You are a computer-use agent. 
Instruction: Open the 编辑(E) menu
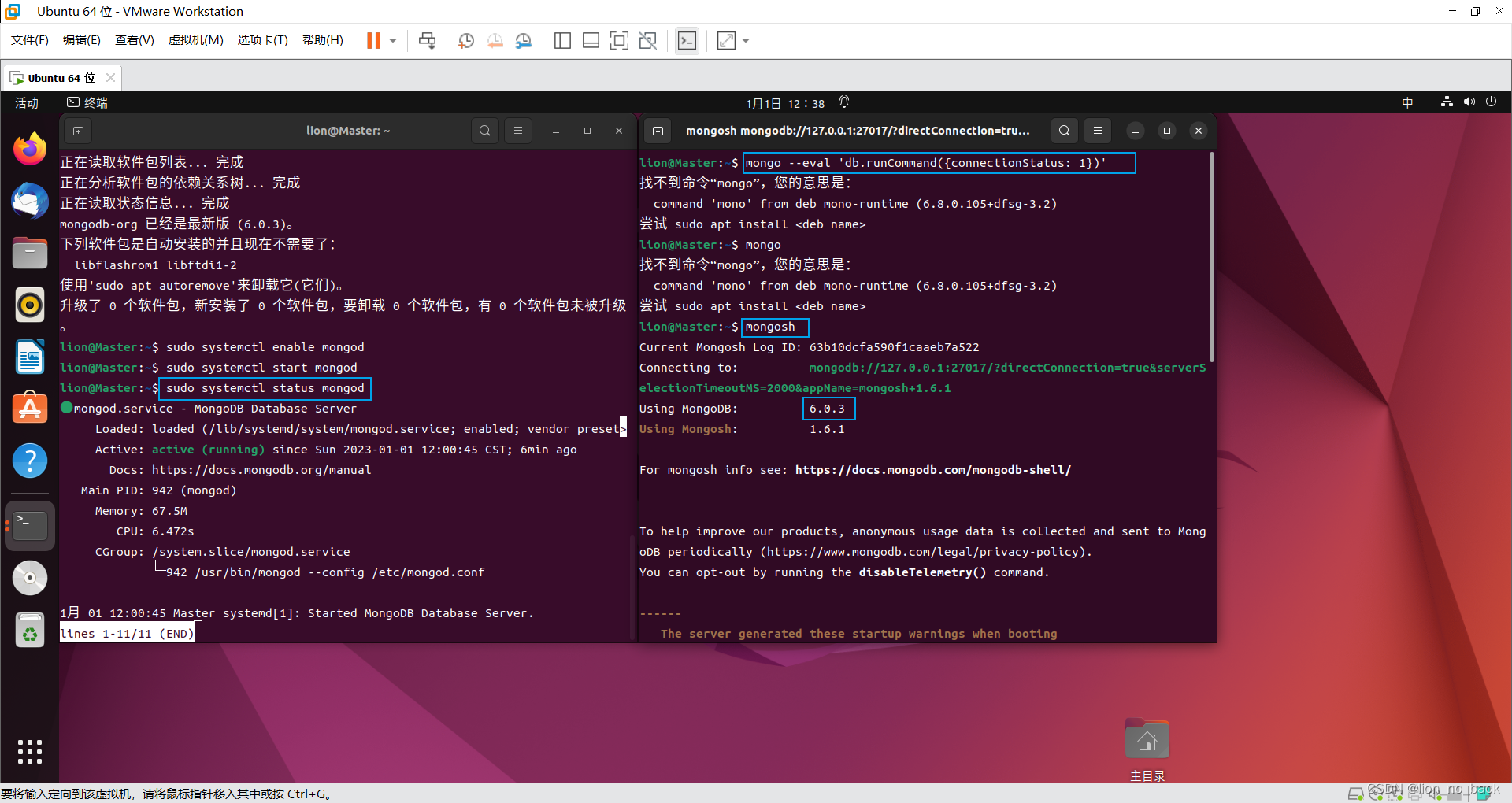coord(81,40)
